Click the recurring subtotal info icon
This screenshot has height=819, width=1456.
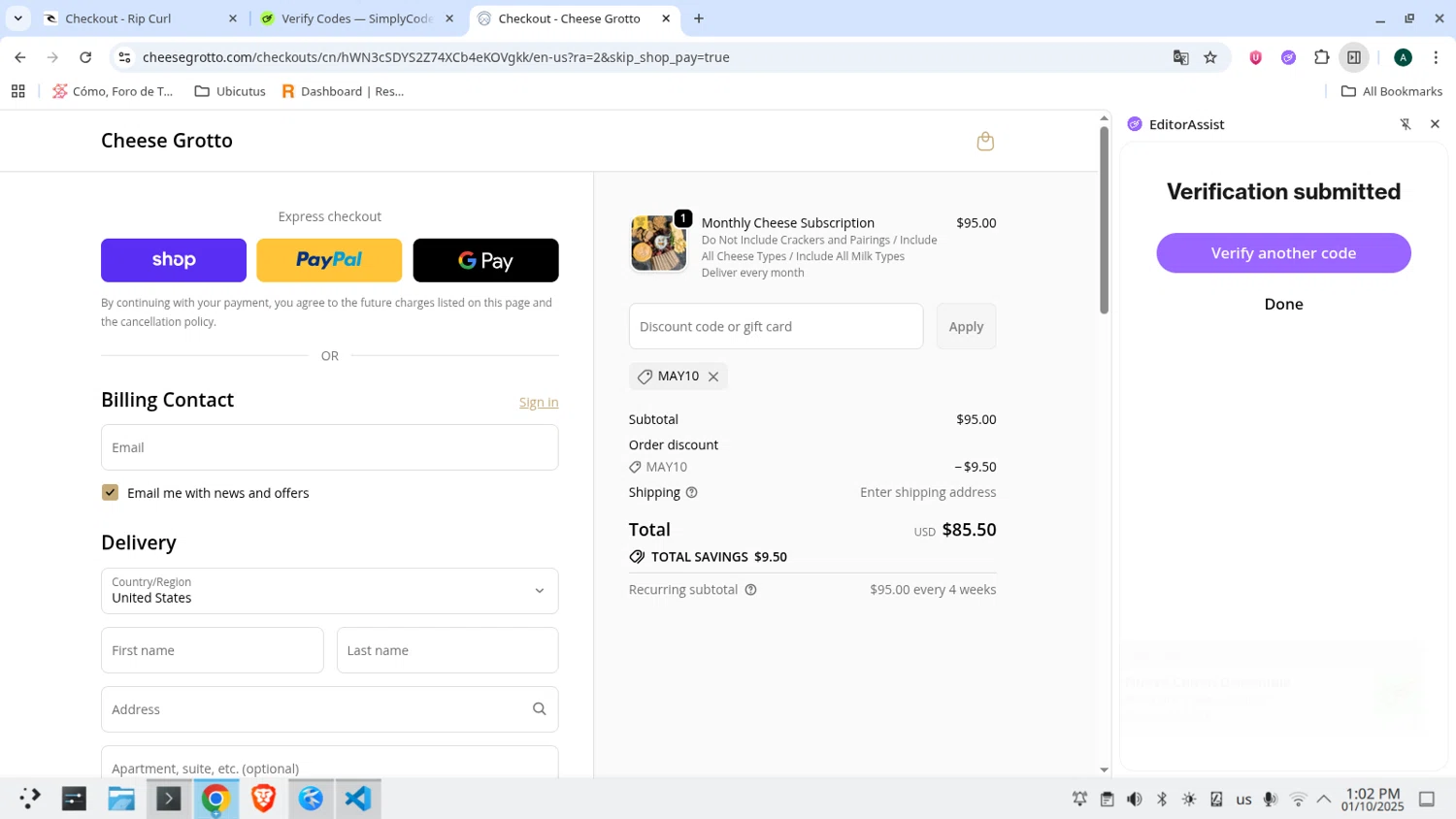click(x=750, y=589)
